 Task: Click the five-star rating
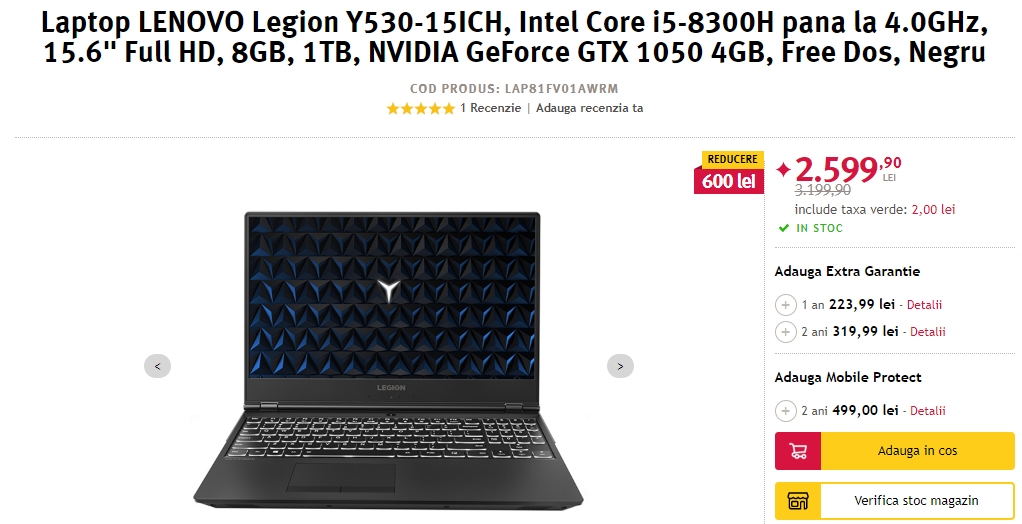[x=420, y=108]
